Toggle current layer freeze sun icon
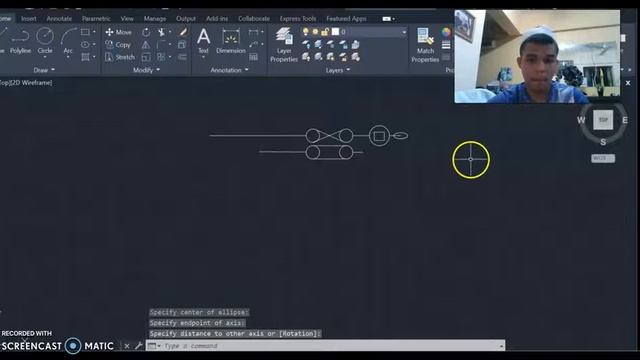The height and width of the screenshot is (360, 640). [x=315, y=31]
